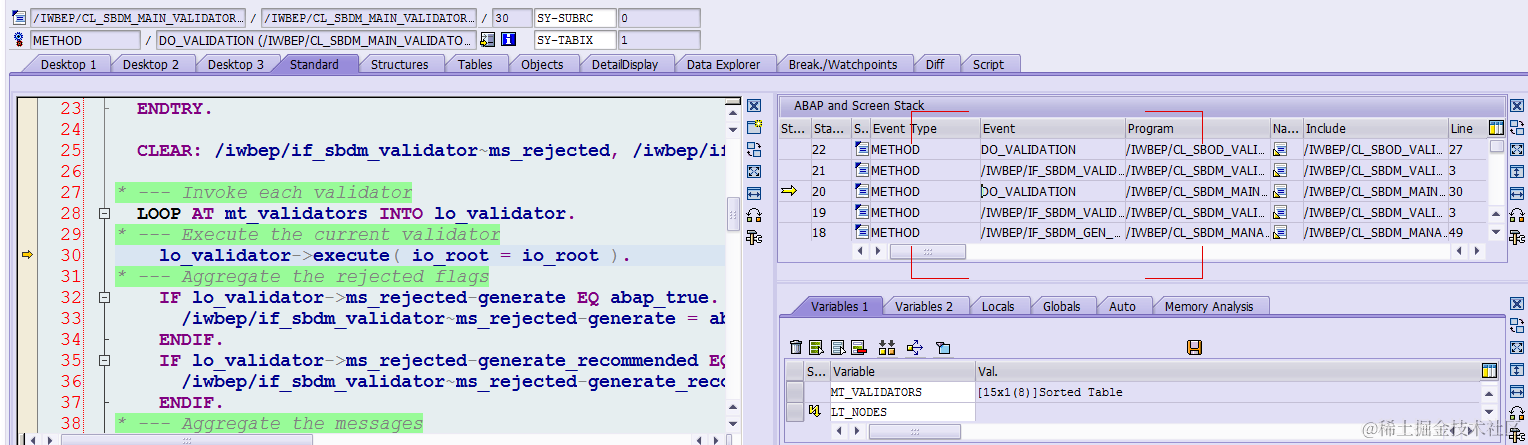Click the MT_VALIDATORS variable name cell
This screenshot has width=1528, height=445.
pos(902,392)
